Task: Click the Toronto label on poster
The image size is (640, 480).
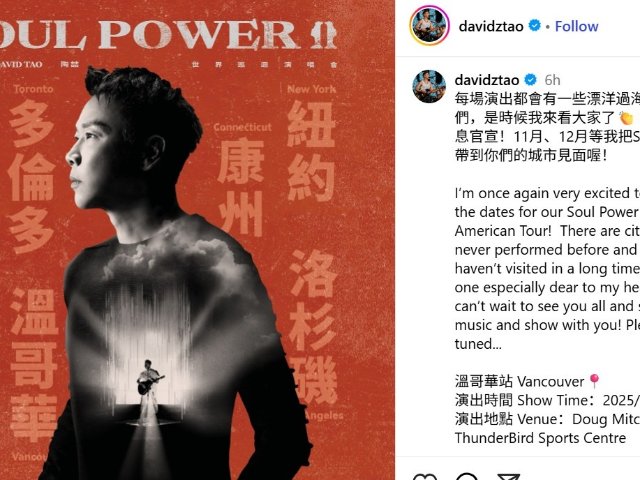Action: [33, 89]
